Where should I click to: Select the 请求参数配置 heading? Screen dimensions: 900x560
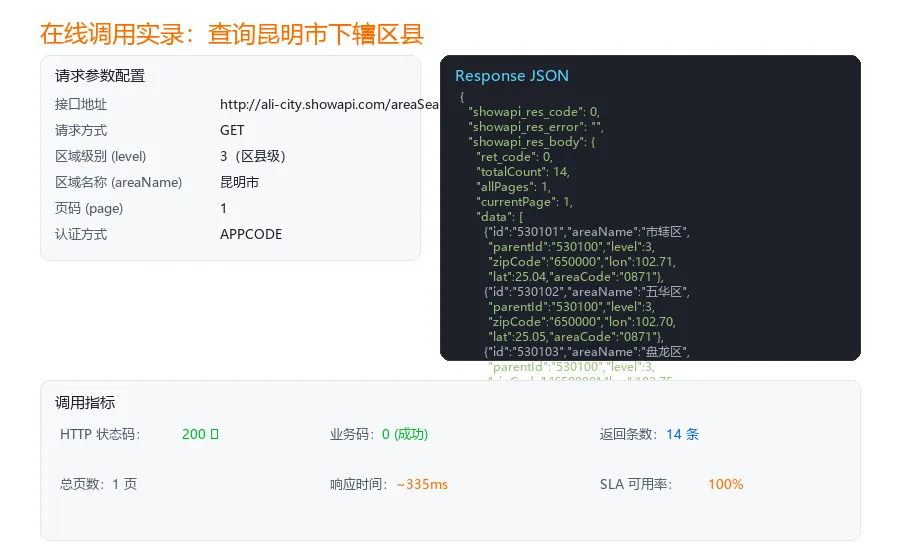tap(100, 76)
